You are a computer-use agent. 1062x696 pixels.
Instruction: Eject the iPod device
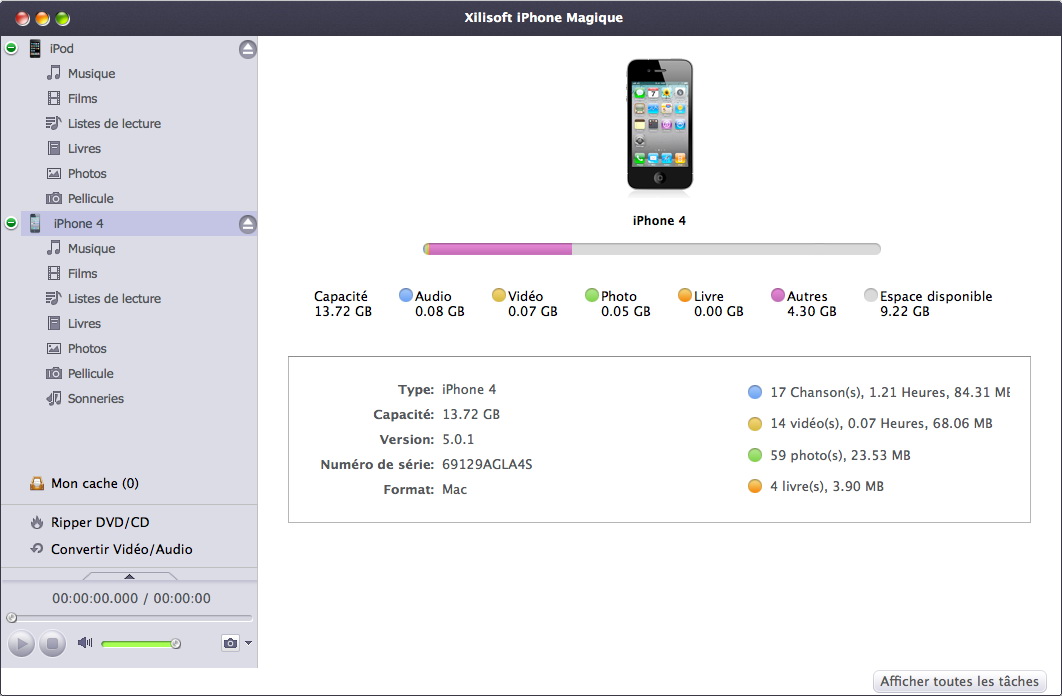247,49
